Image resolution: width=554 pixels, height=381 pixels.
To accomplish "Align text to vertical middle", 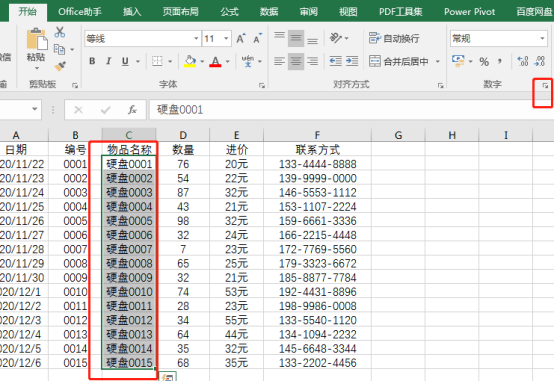I will [296, 39].
